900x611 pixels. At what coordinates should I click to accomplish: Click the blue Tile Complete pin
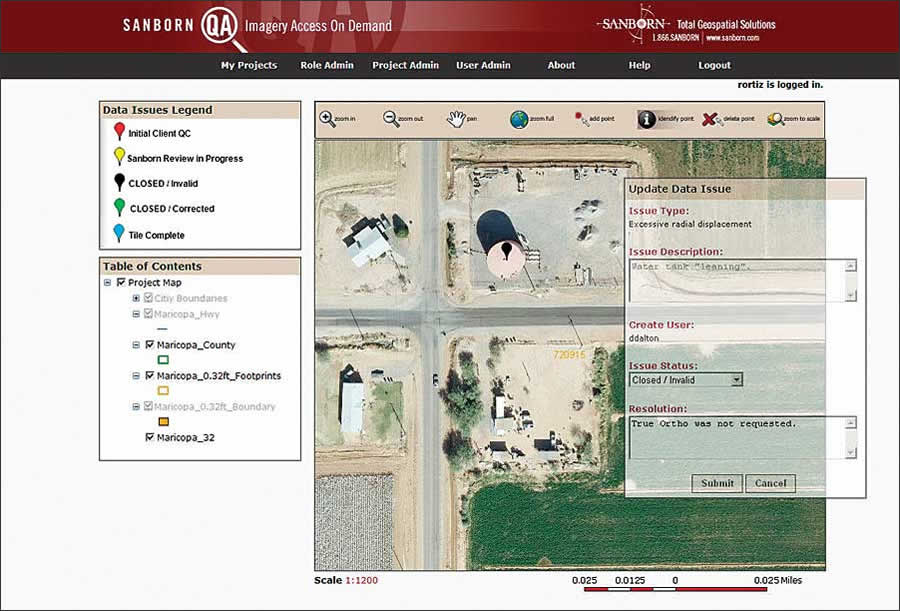pos(119,233)
